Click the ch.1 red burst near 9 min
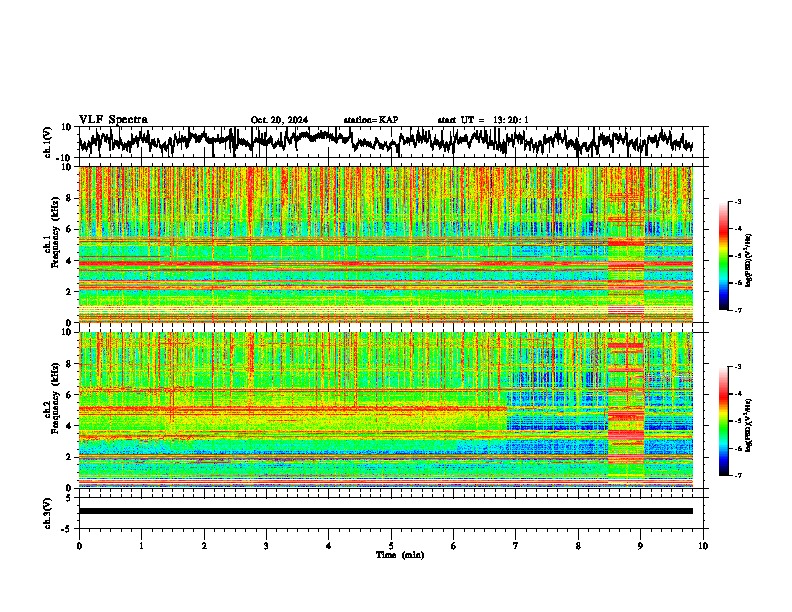This screenshot has width=792, height=612. coord(626,244)
